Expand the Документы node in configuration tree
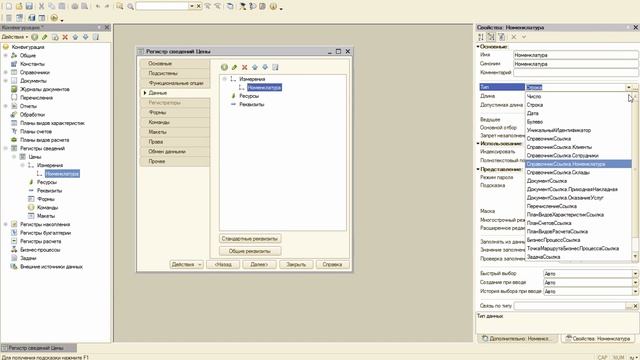 (6, 81)
